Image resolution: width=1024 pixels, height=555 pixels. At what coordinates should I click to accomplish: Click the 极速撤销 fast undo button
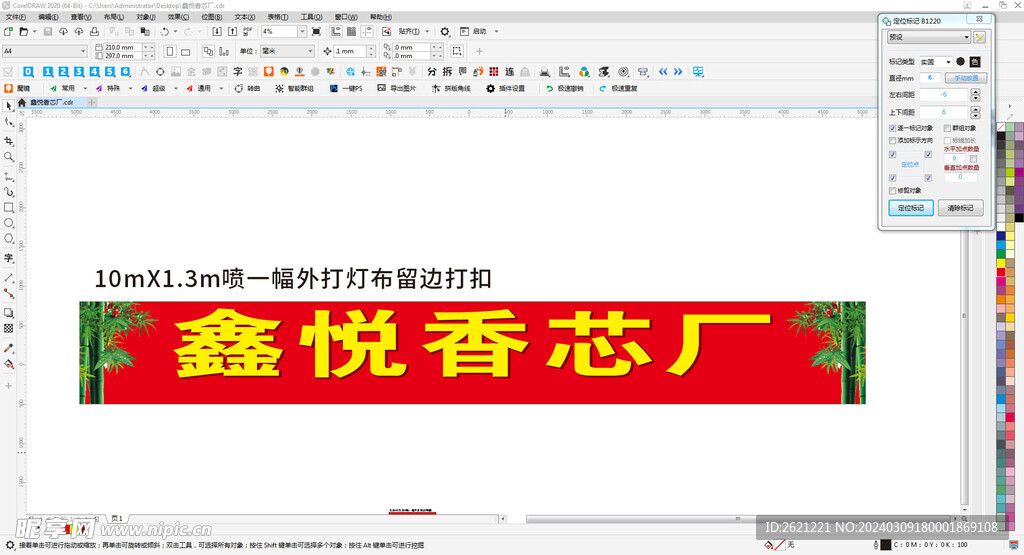[x=564, y=88]
